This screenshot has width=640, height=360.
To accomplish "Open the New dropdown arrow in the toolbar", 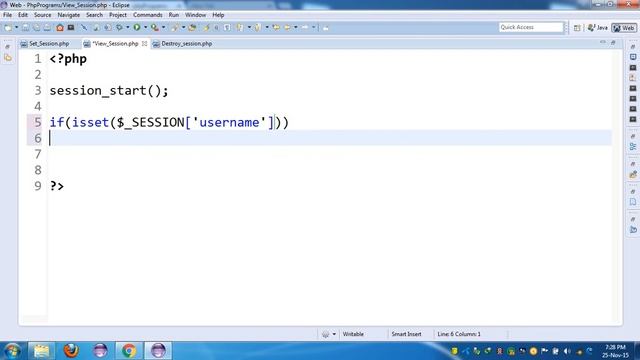I will click(x=17, y=28).
